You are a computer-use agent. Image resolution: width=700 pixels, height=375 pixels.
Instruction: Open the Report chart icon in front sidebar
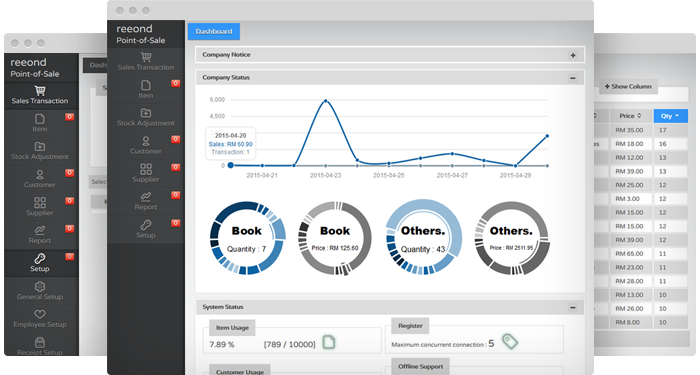pyautogui.click(x=146, y=197)
